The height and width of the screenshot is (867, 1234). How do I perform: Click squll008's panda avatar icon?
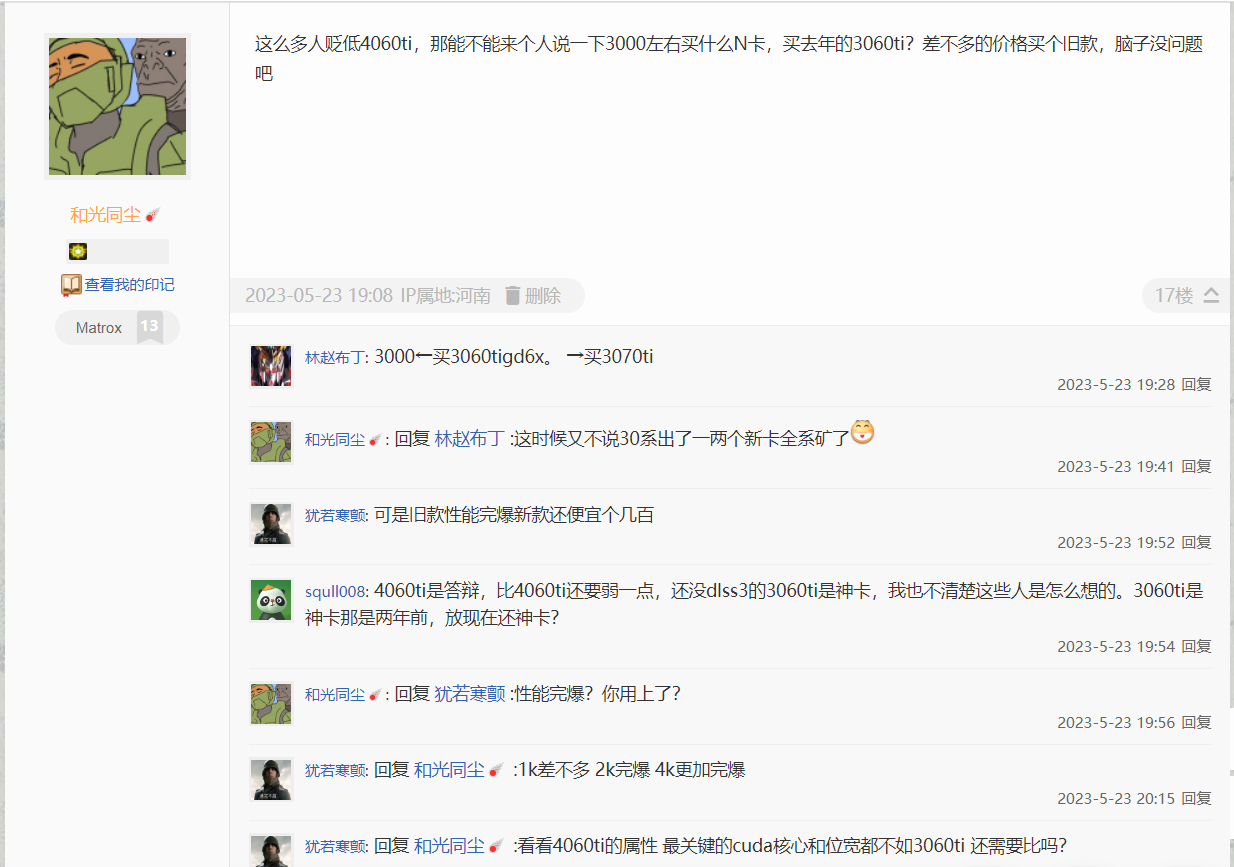[271, 600]
